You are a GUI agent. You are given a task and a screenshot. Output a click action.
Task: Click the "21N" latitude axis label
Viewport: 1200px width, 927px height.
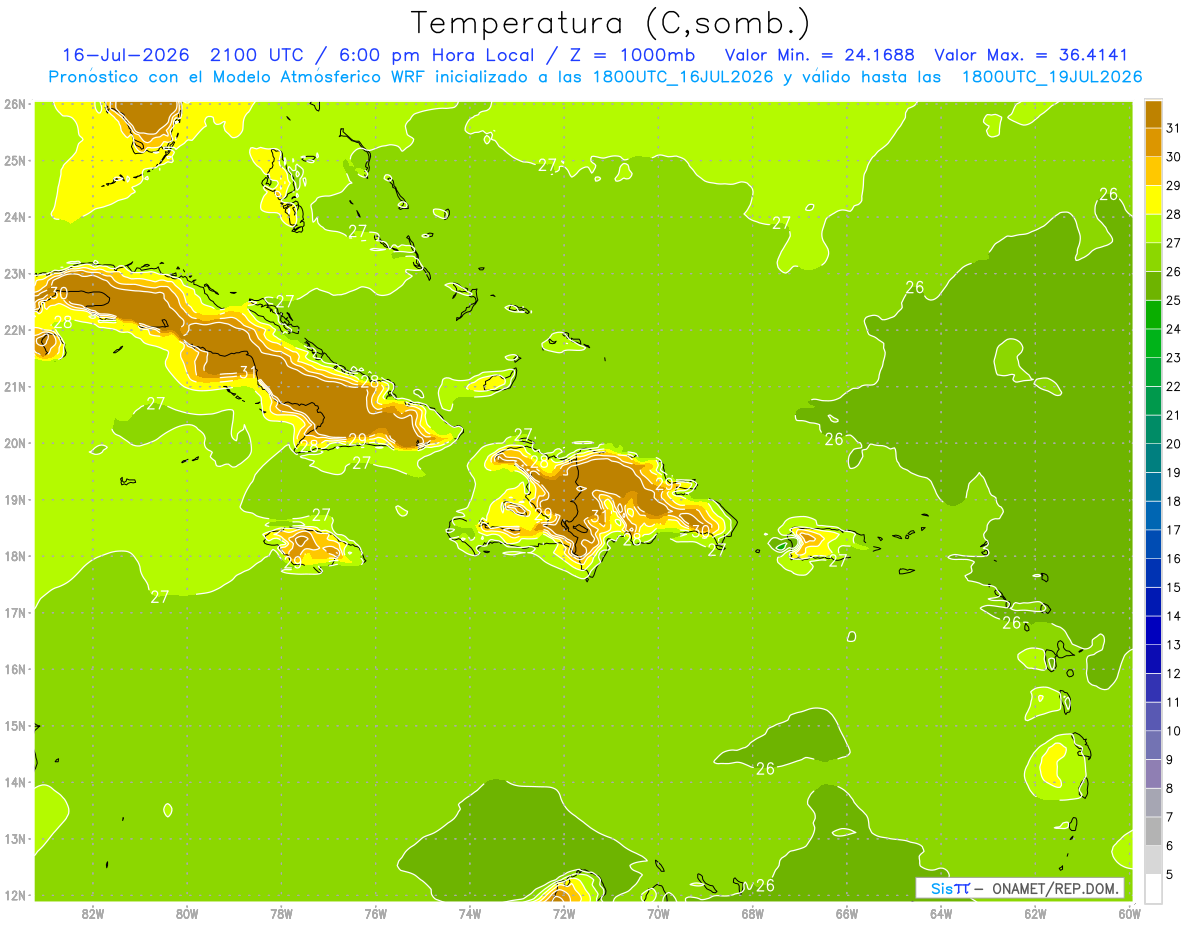point(15,387)
